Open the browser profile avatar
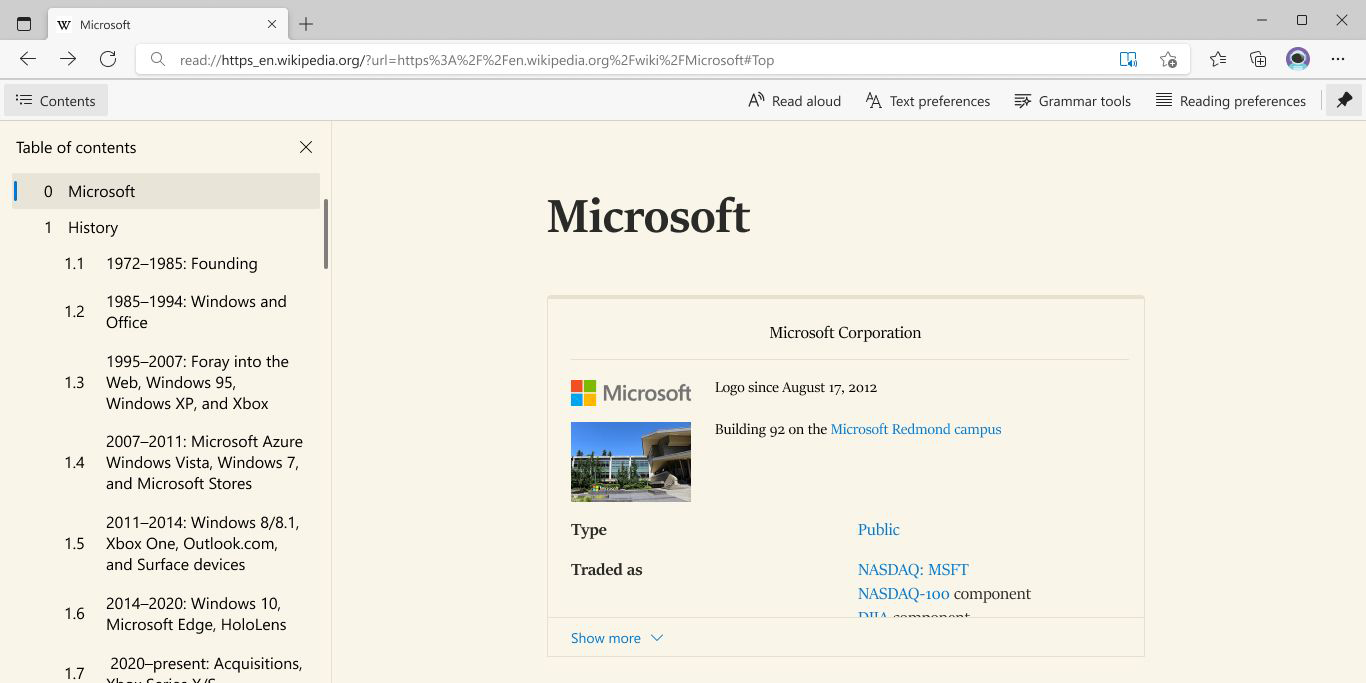Screen dimensions: 1366x683 1297,59
